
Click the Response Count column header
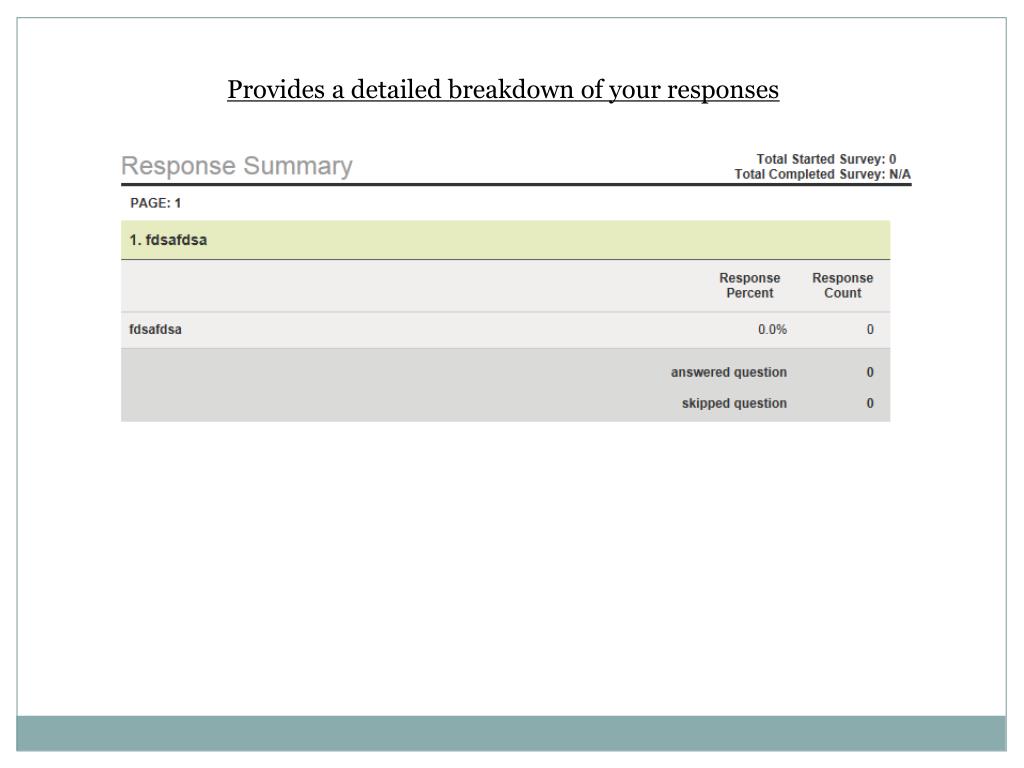coord(842,285)
